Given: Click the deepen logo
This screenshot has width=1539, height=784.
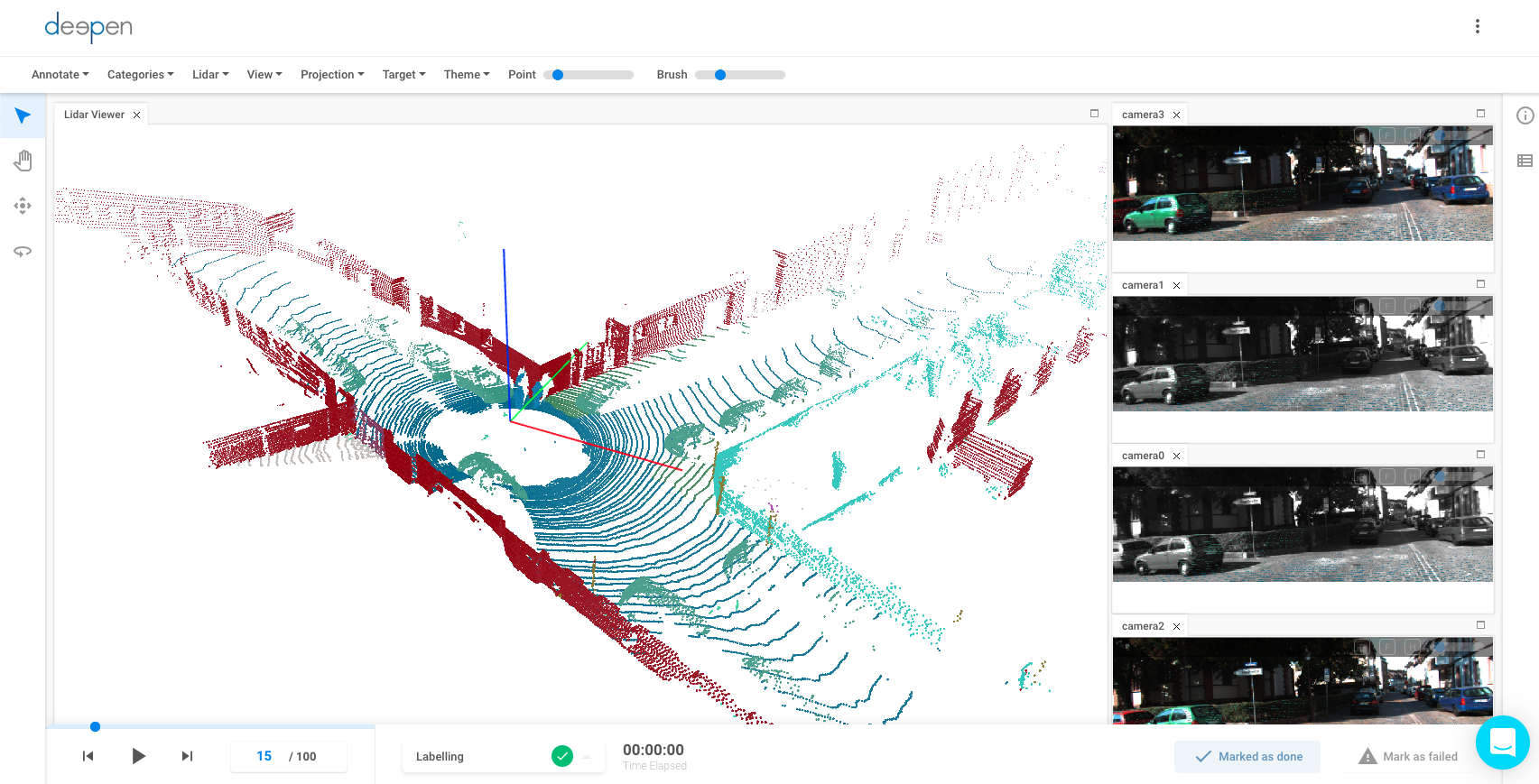Looking at the screenshot, I should click(88, 27).
